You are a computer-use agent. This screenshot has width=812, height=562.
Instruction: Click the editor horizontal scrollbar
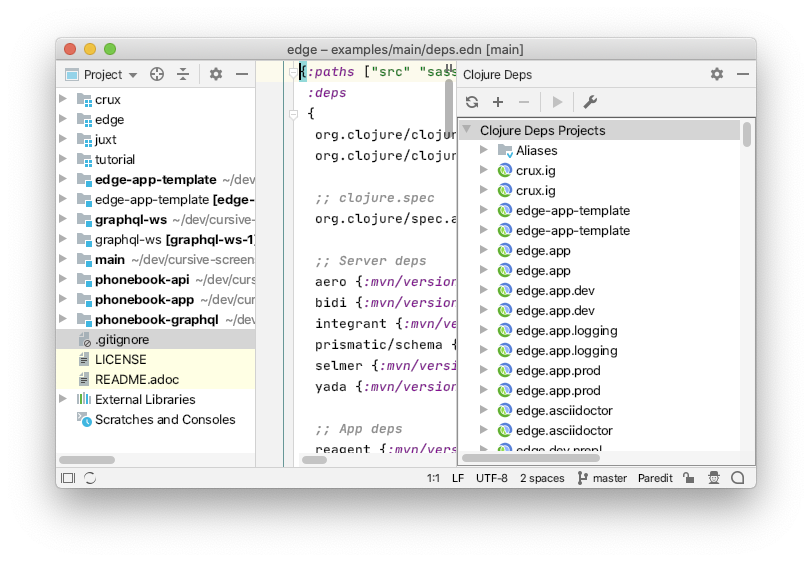point(314,460)
